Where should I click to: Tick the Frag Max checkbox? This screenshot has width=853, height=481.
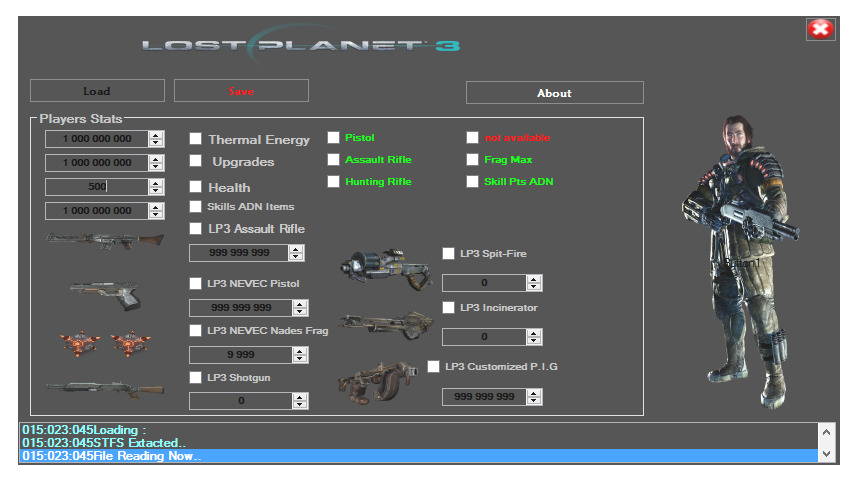pyautogui.click(x=473, y=160)
